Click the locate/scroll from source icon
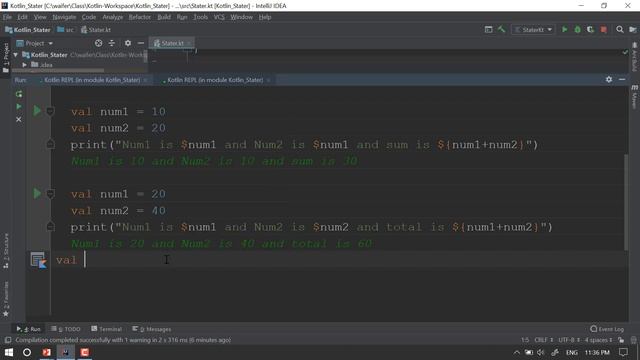The image size is (640, 360). 98,43
